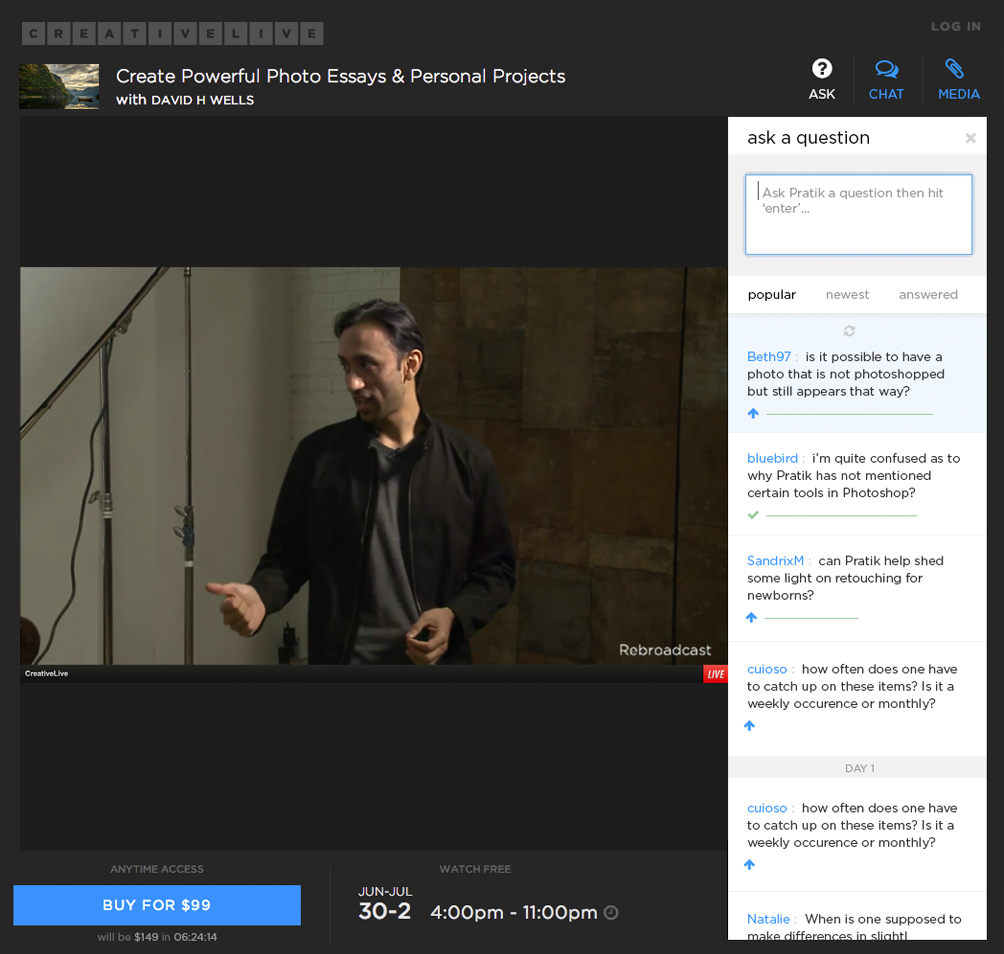Click the 'ask a question' panel heading

(808, 138)
